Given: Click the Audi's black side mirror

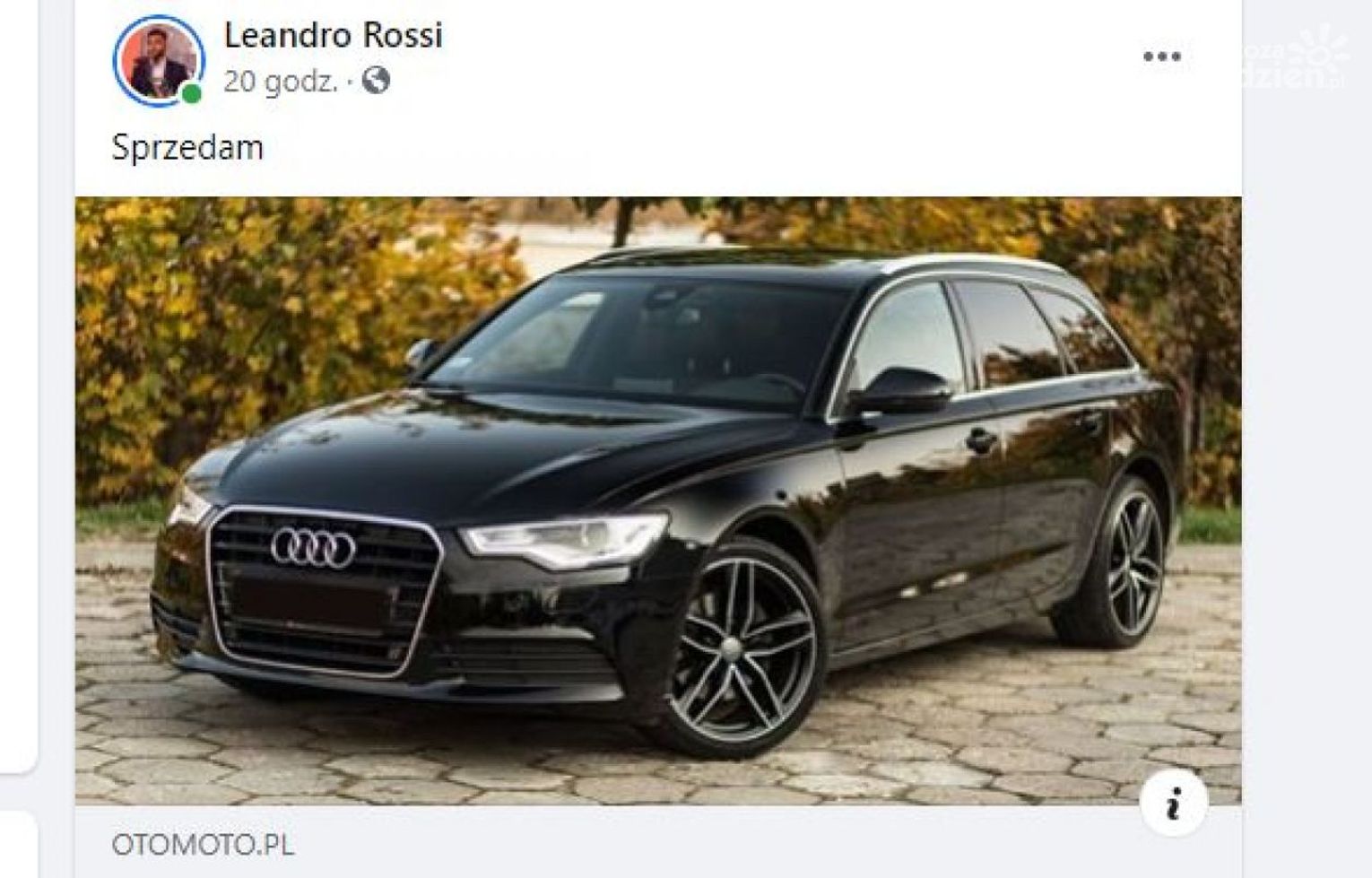Looking at the screenshot, I should (x=899, y=391).
